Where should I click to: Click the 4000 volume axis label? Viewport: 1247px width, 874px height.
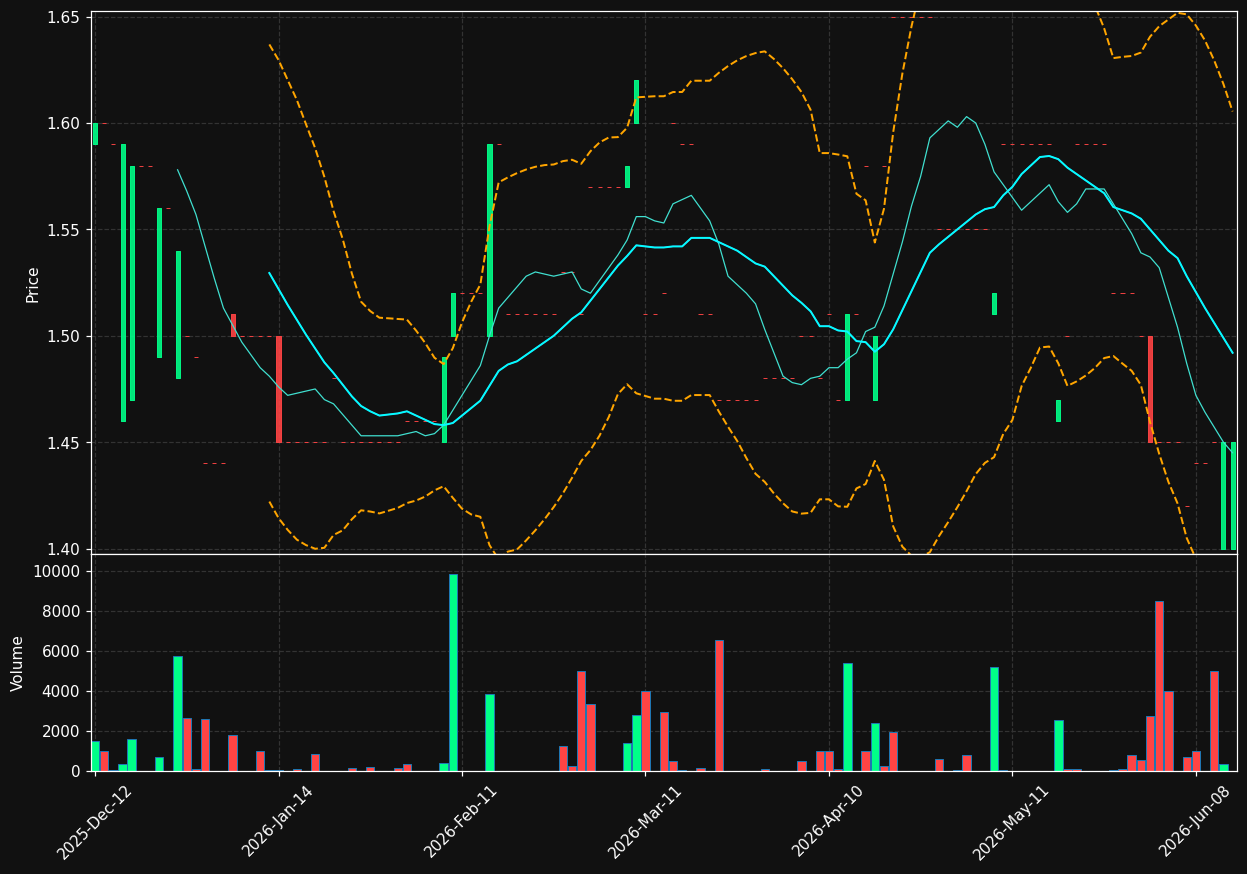[61, 692]
